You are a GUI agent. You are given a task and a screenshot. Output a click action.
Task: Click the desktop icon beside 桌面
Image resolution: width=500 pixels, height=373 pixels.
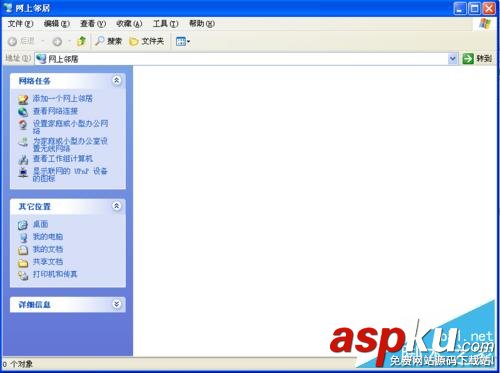tap(23, 225)
